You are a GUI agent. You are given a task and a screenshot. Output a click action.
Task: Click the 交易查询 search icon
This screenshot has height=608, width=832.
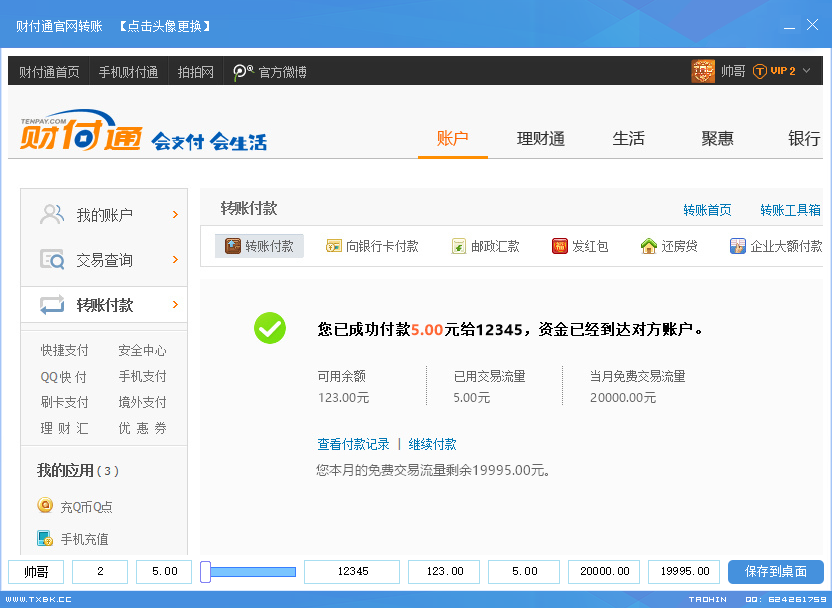52,259
